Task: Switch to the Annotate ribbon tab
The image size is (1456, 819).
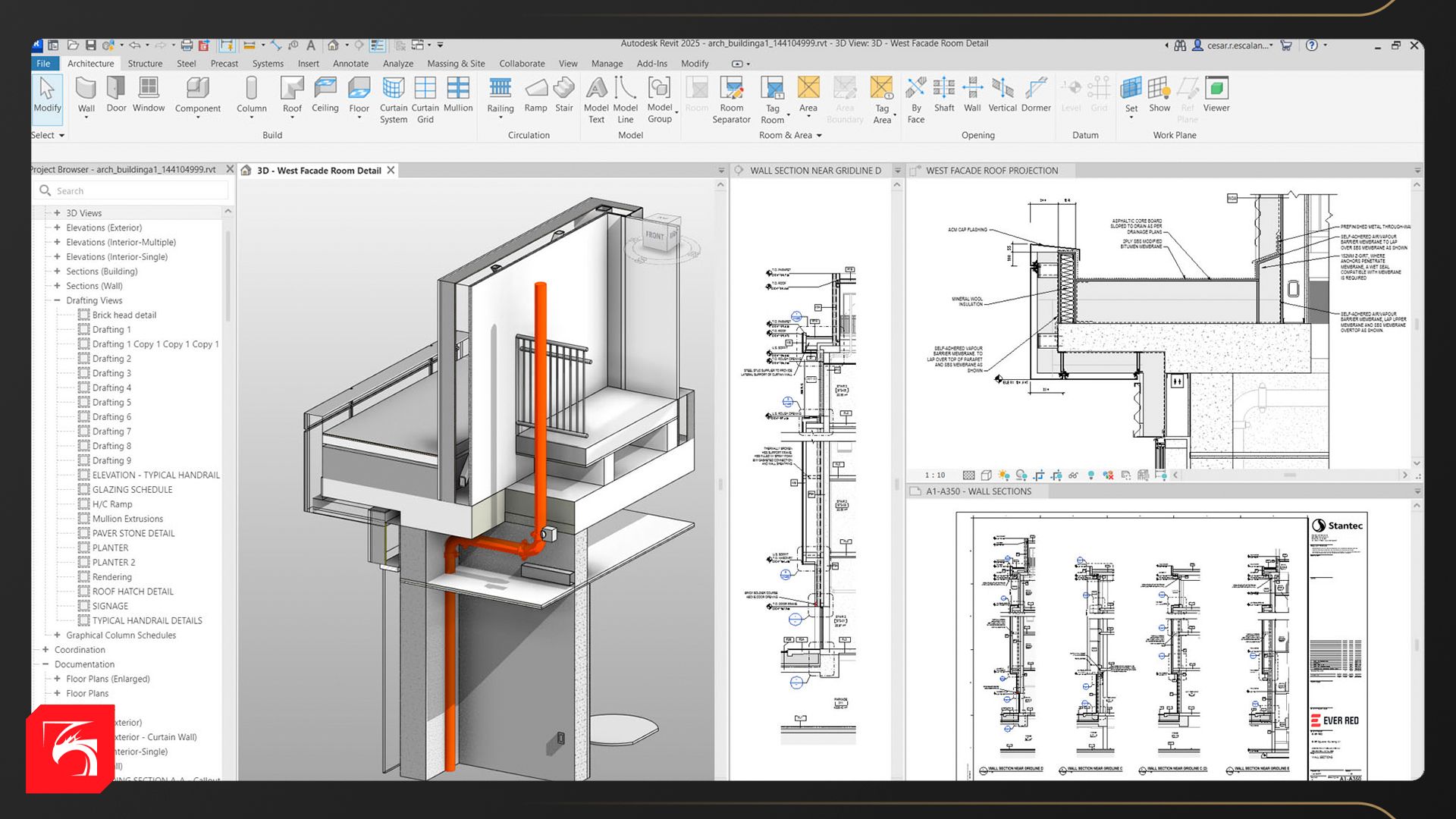Action: click(350, 64)
